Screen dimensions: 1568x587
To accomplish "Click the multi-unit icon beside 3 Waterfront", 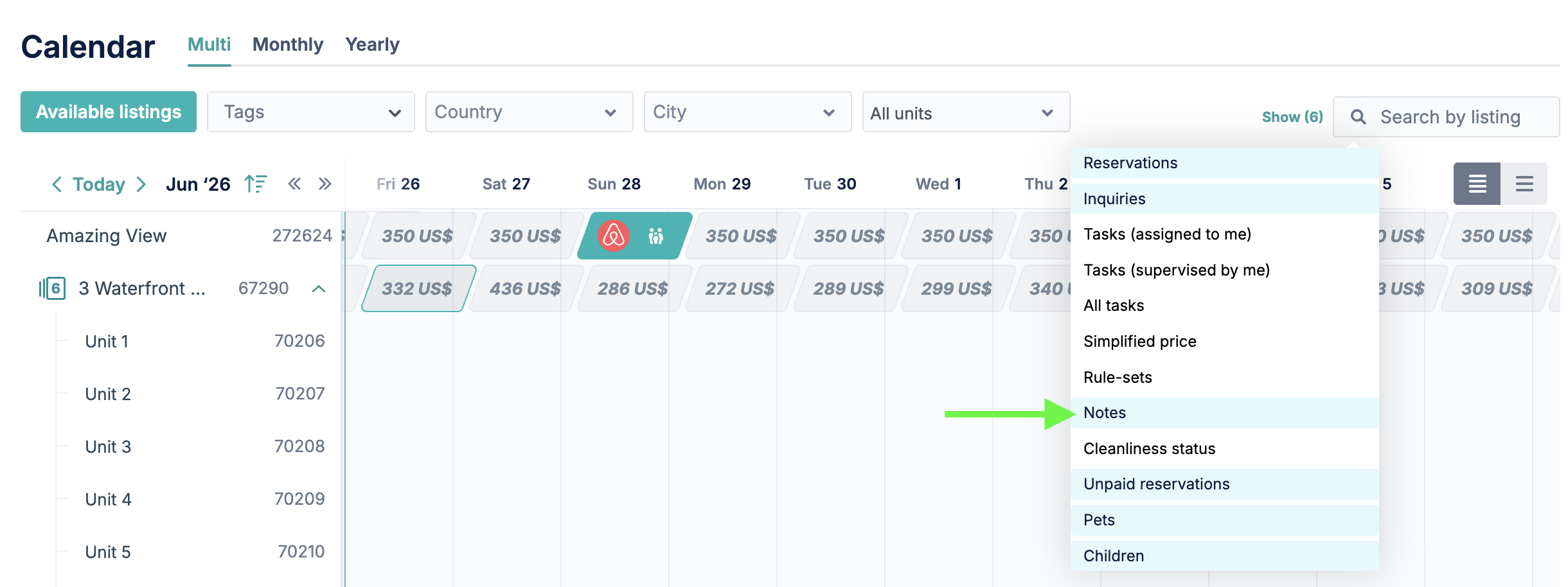I will (x=51, y=288).
